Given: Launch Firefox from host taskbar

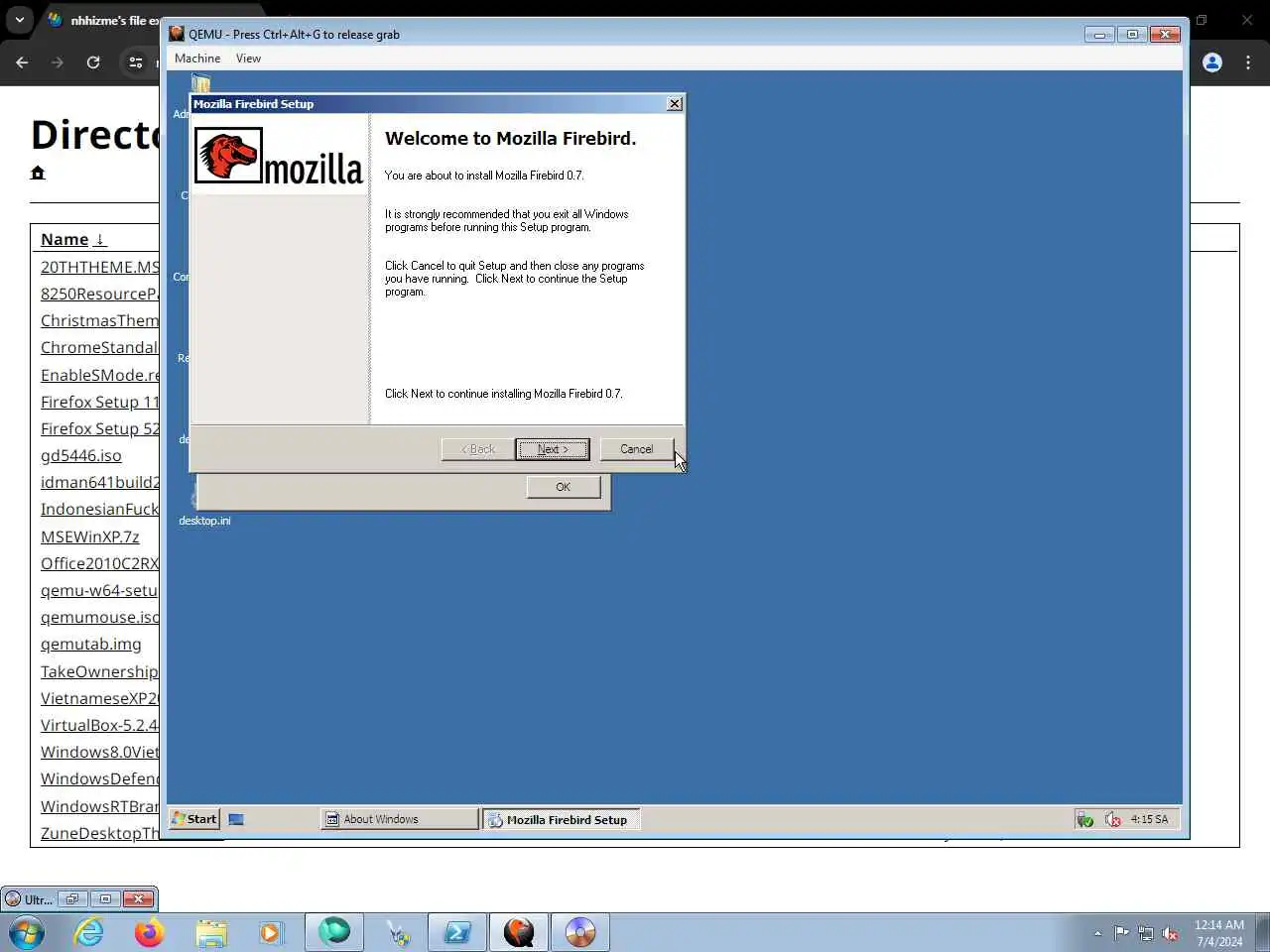Looking at the screenshot, I should coord(150,932).
